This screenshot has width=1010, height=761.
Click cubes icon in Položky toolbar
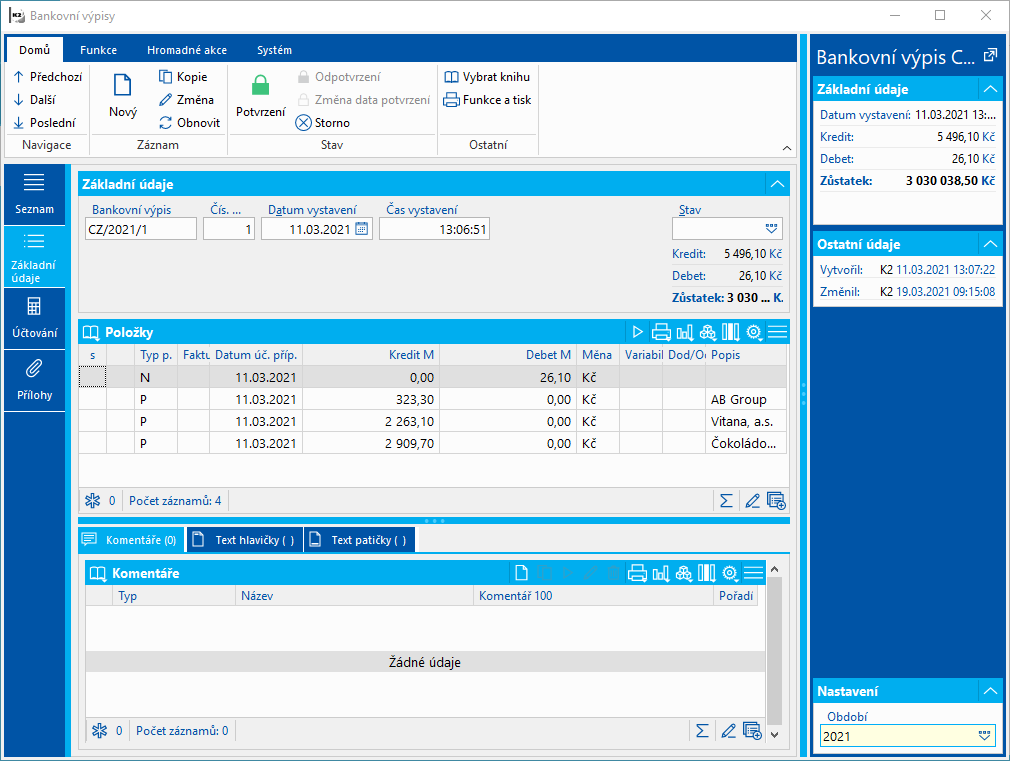[707, 332]
